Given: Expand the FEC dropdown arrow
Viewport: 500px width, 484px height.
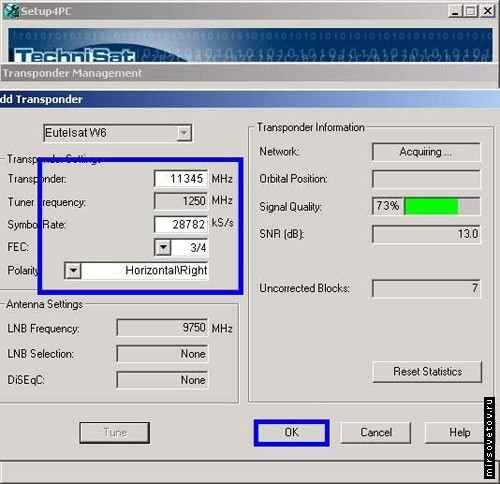Looking at the screenshot, I should [x=163, y=248].
